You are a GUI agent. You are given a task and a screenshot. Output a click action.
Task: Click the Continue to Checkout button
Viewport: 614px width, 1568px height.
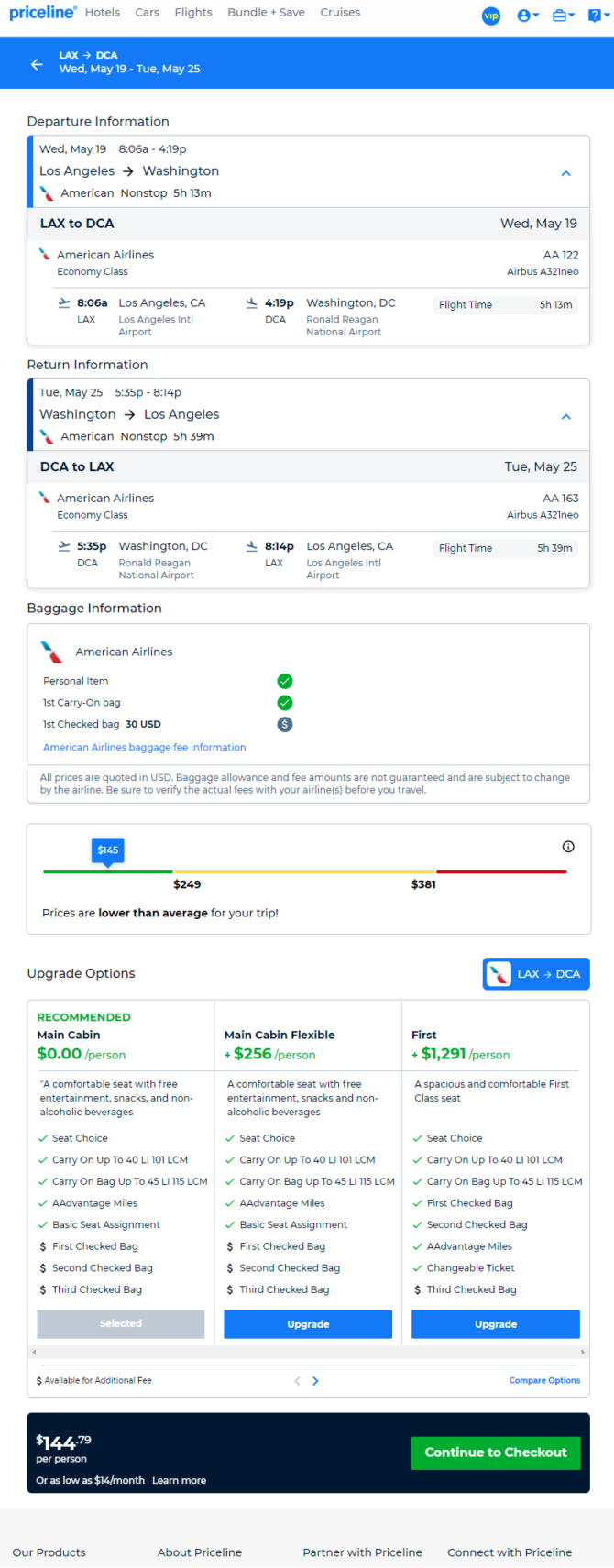(x=496, y=1453)
